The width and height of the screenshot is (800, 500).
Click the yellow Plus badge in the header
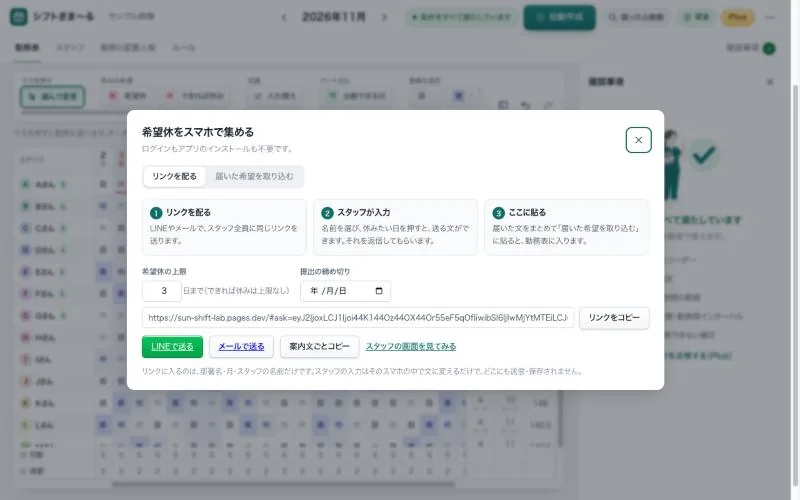tap(737, 17)
